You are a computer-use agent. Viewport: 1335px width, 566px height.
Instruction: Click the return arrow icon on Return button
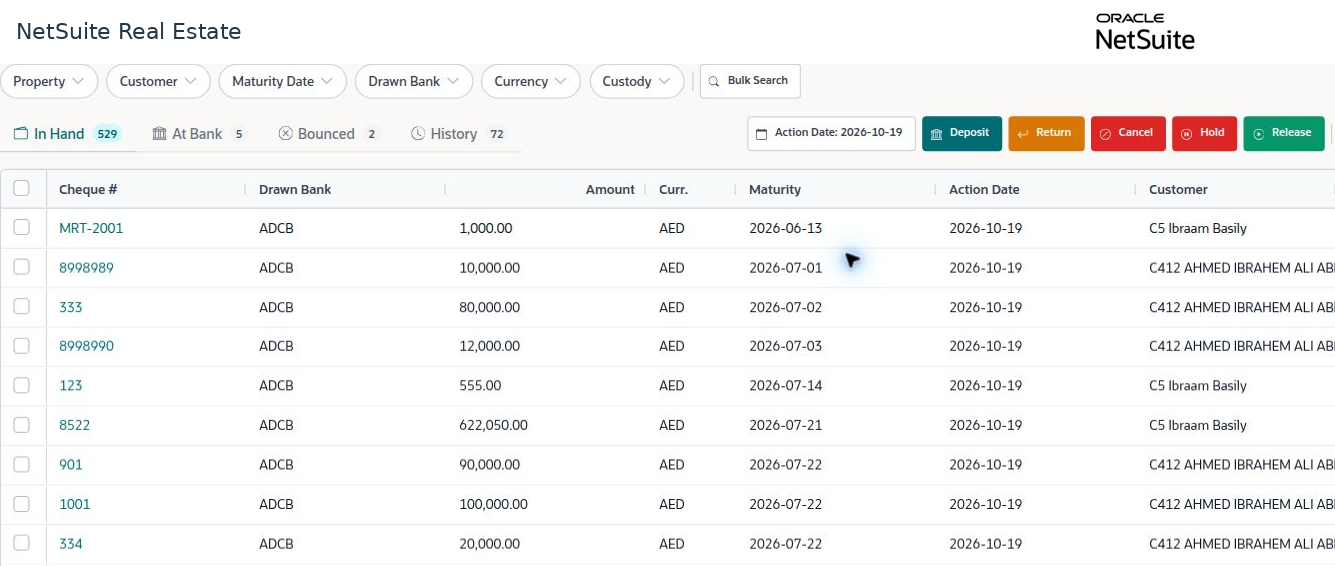click(1023, 134)
